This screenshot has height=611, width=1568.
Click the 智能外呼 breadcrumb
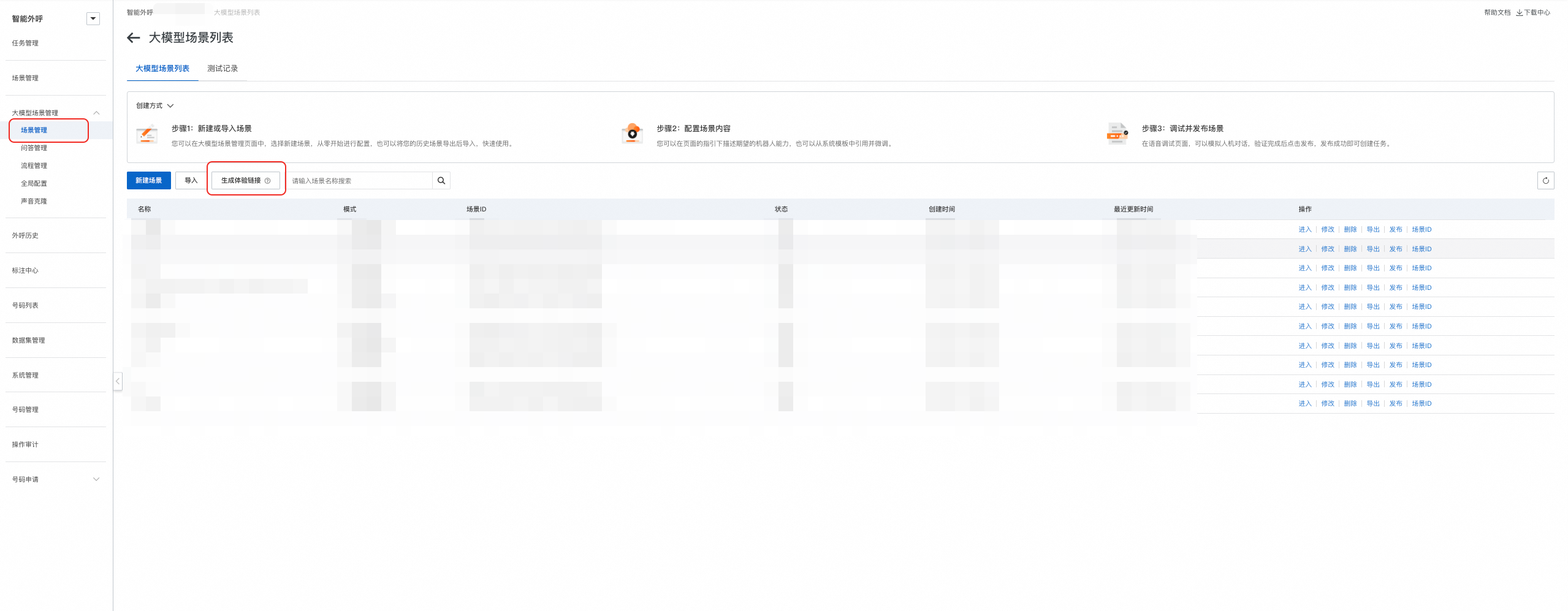(140, 13)
